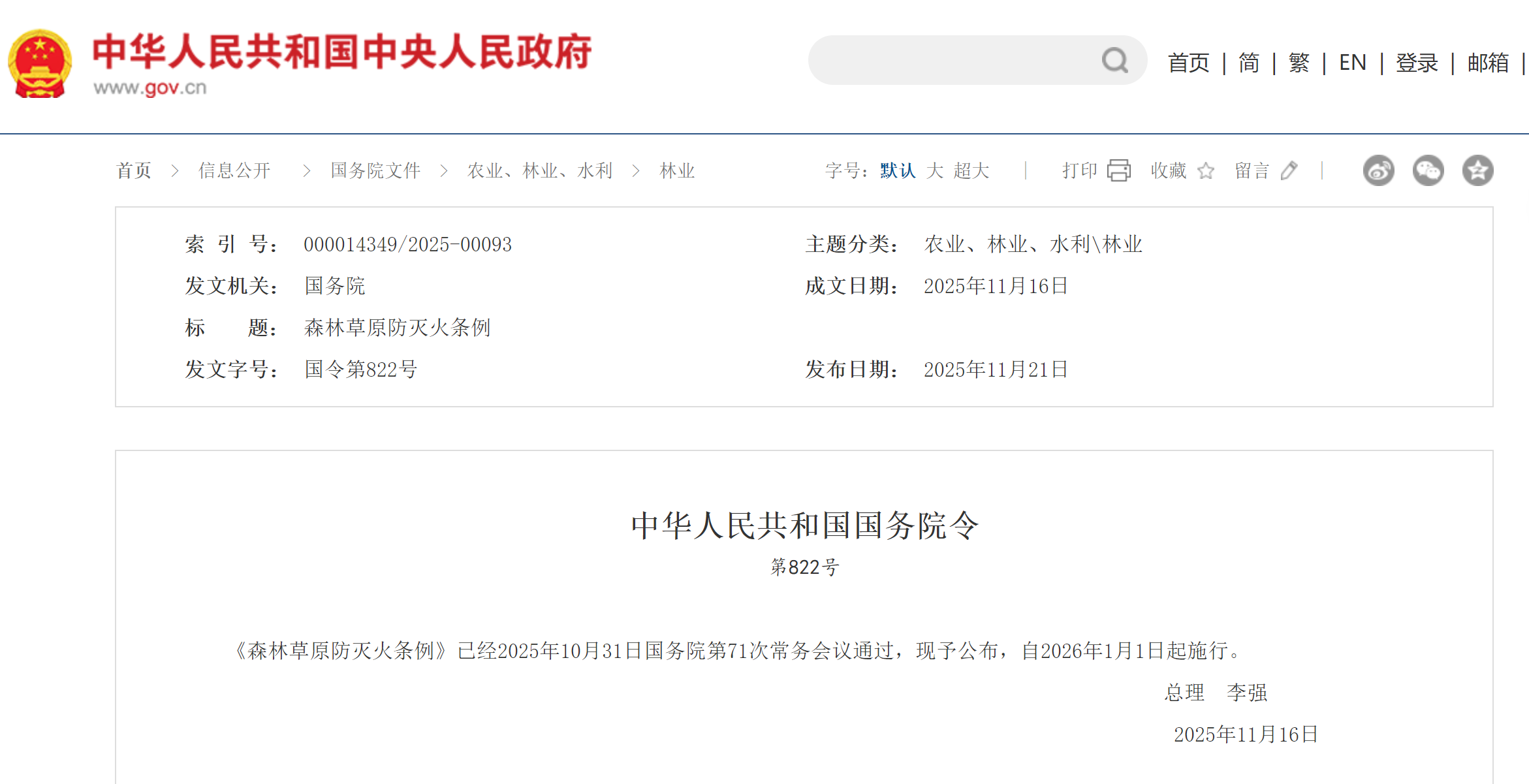Open the 邮箱 mailbox link

1488,63
